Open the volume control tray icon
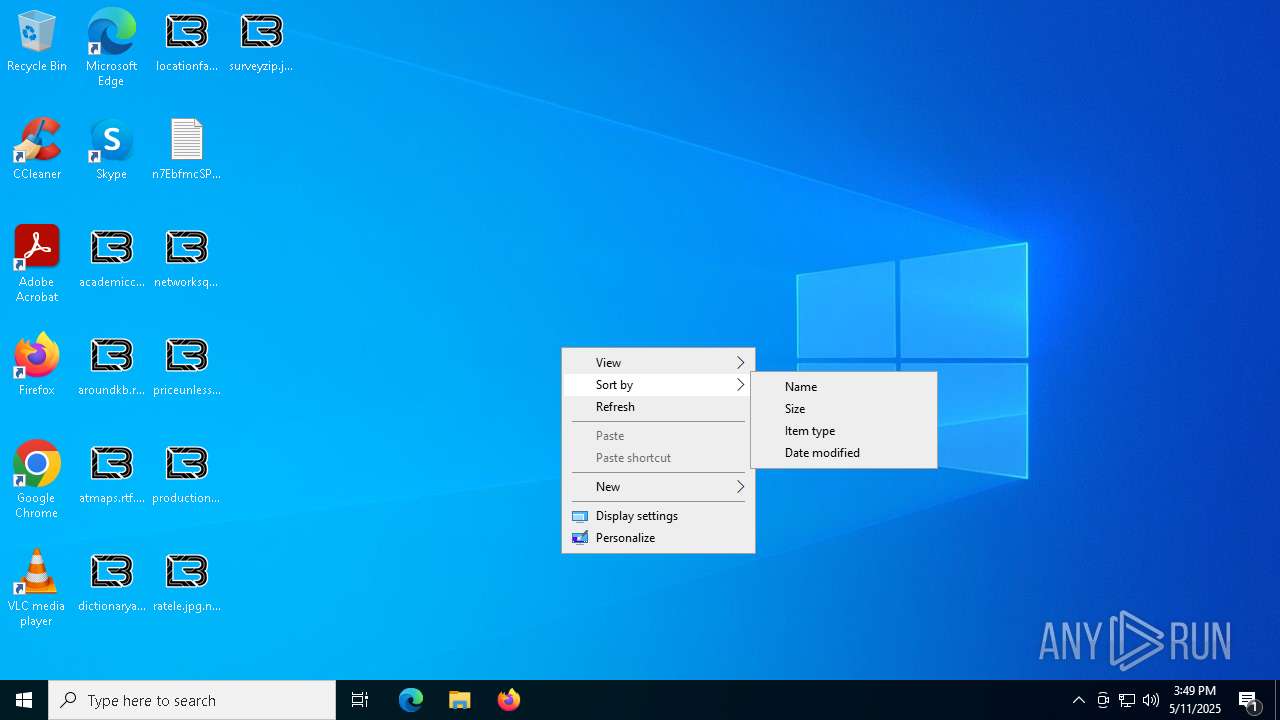Screen dimensions: 1280x720 pyautogui.click(x=1151, y=700)
